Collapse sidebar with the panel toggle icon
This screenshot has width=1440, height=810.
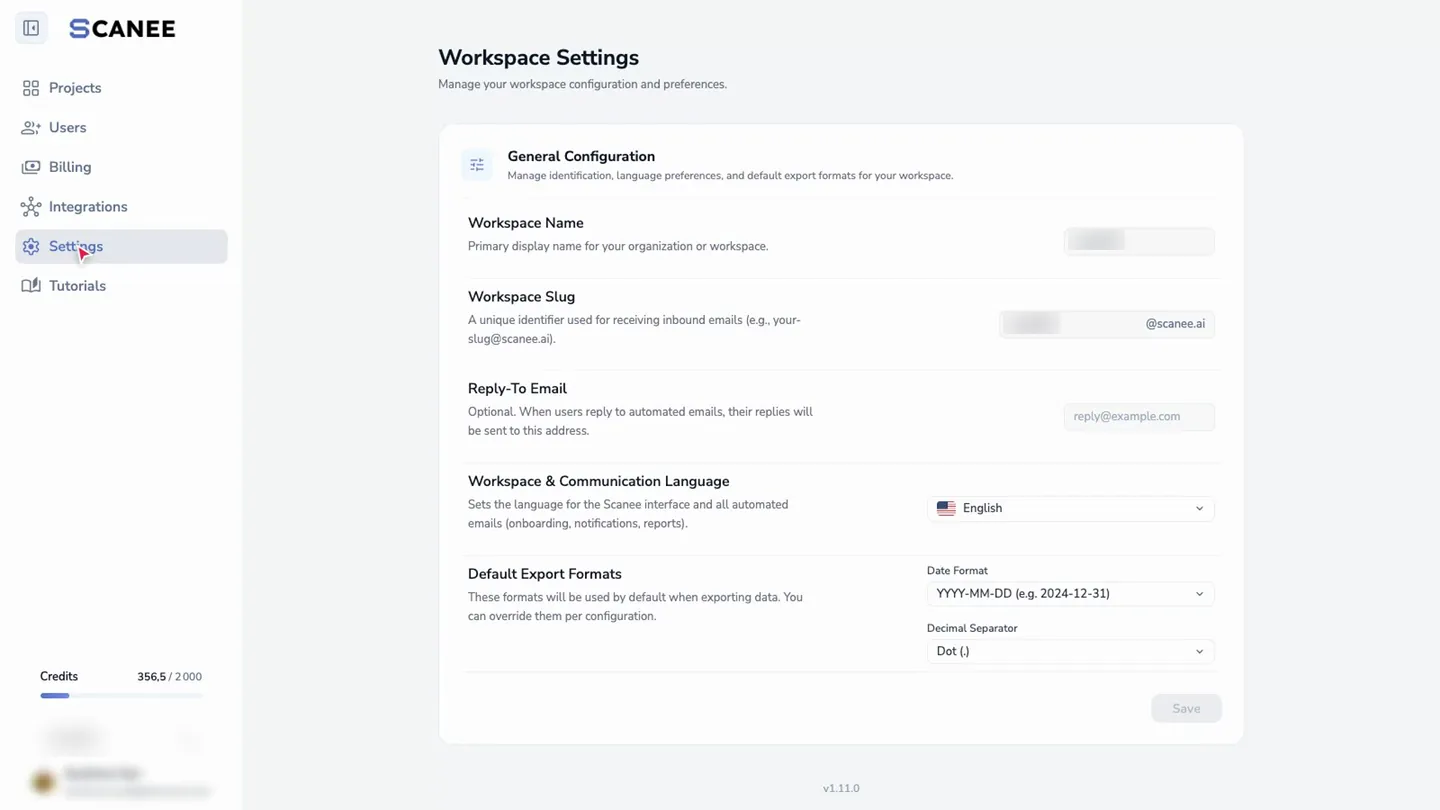(31, 28)
